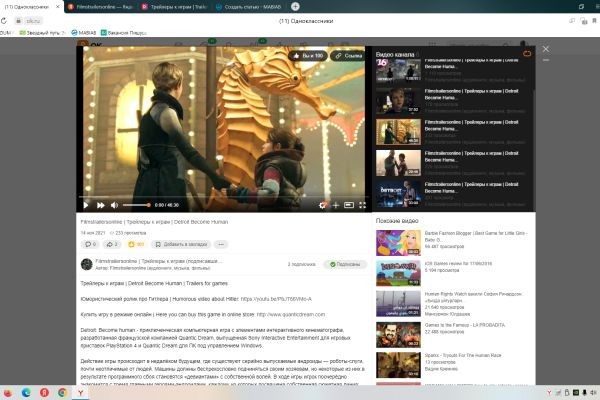Click the orange Класс likes counter

(x=136, y=244)
